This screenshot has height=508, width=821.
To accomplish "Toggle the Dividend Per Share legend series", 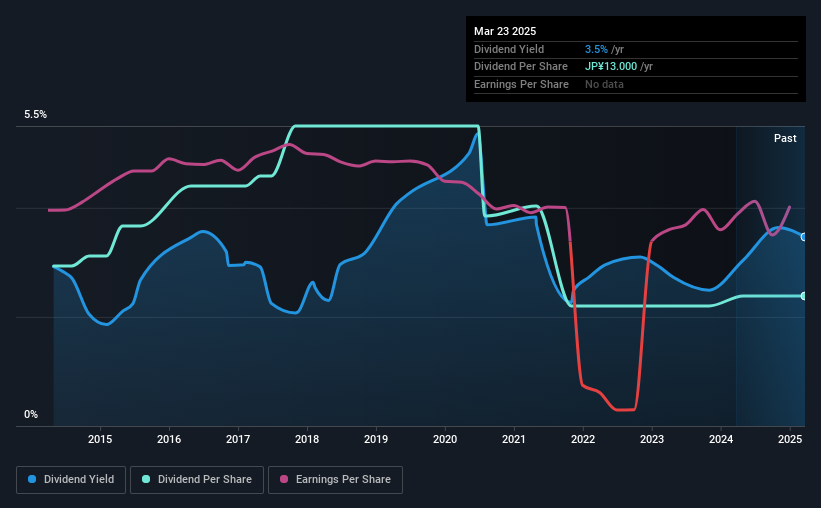I will point(197,480).
